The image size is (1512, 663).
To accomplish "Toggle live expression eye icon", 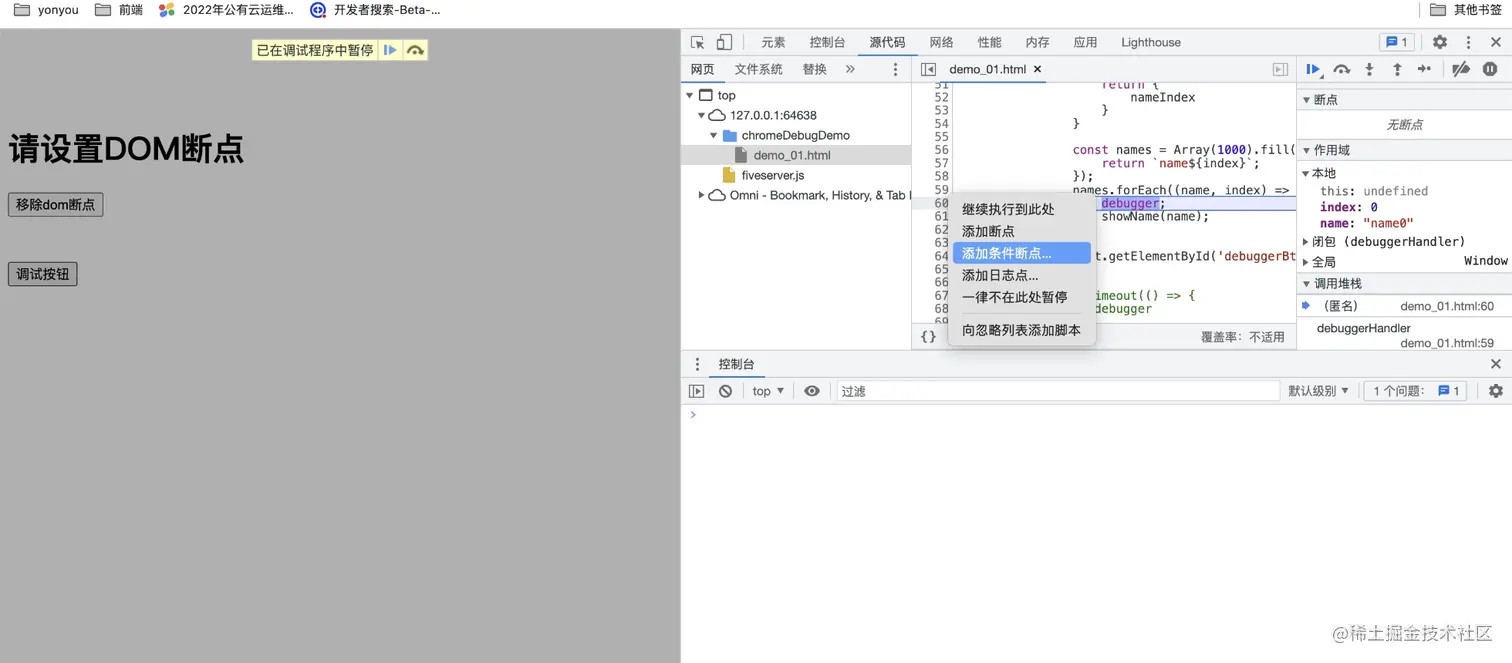I will [x=812, y=391].
